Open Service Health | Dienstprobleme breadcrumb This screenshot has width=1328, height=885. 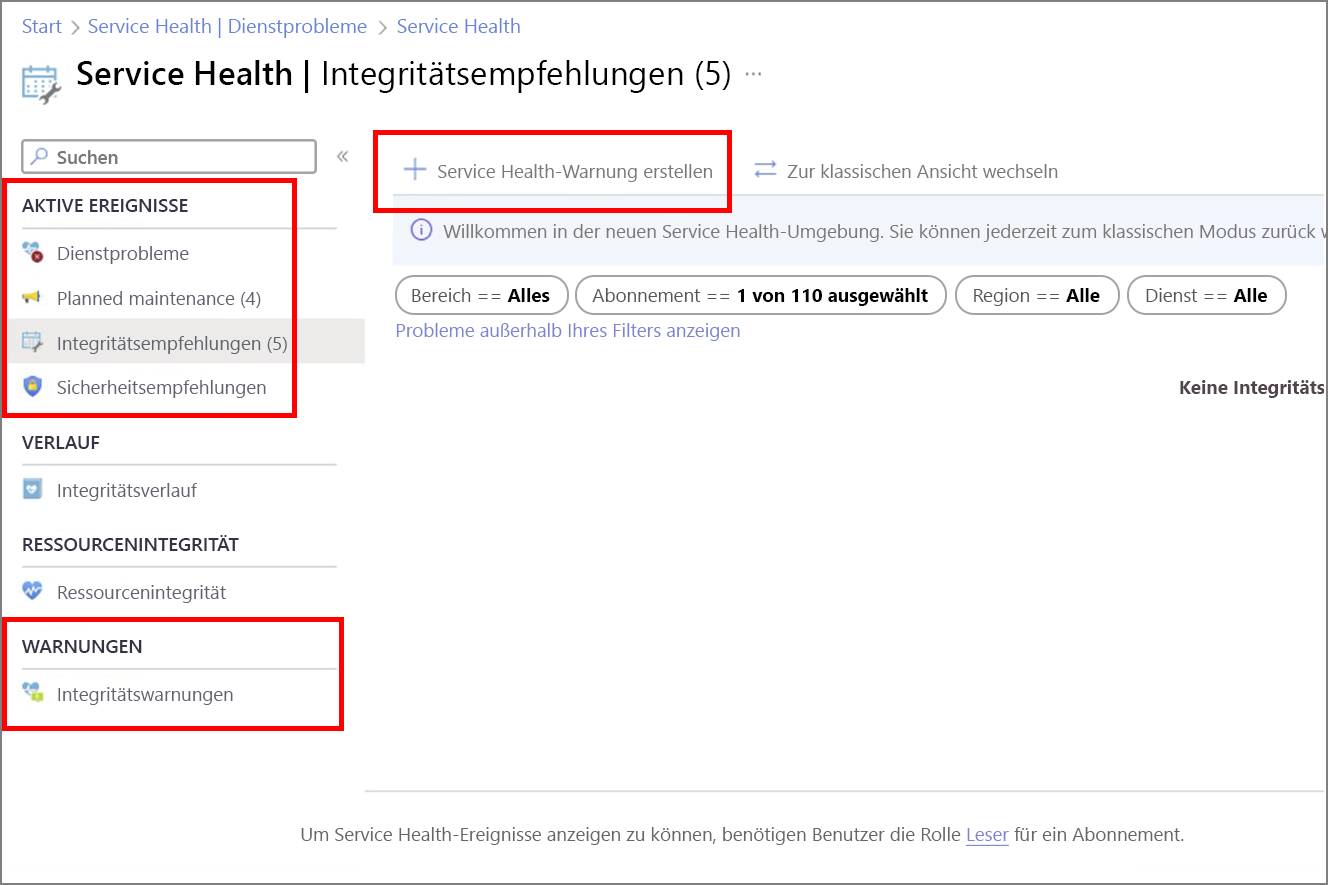click(x=227, y=26)
